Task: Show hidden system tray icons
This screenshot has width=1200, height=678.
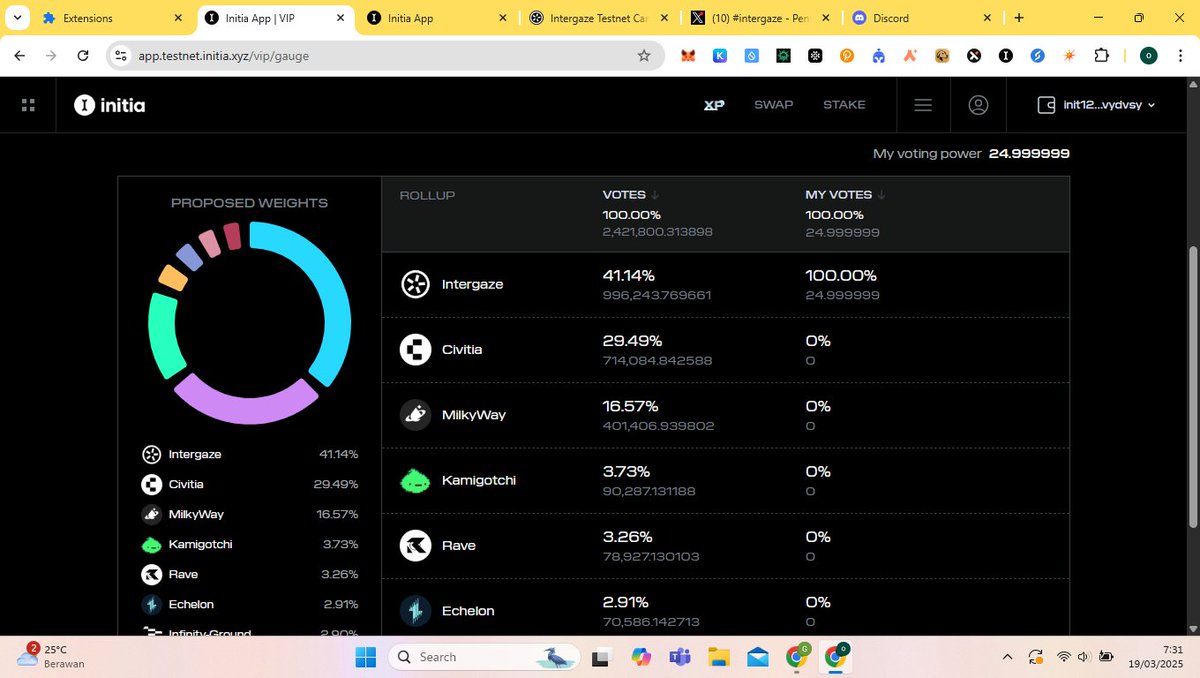Action: tap(1008, 657)
